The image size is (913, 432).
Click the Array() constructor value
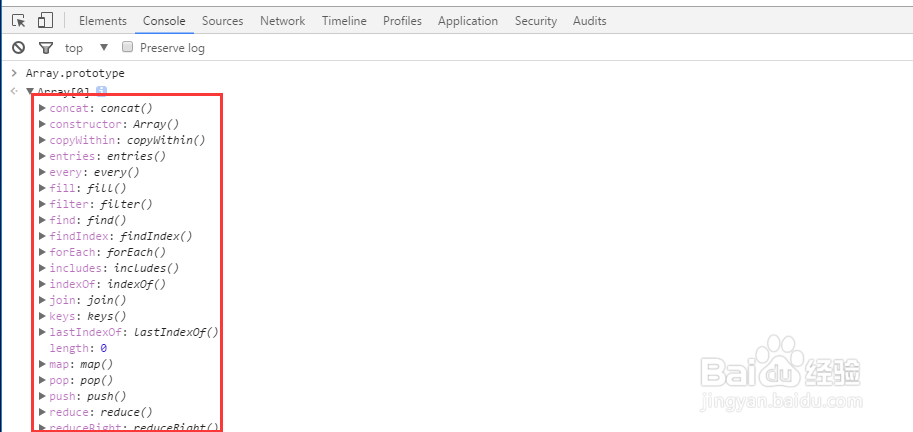point(156,124)
